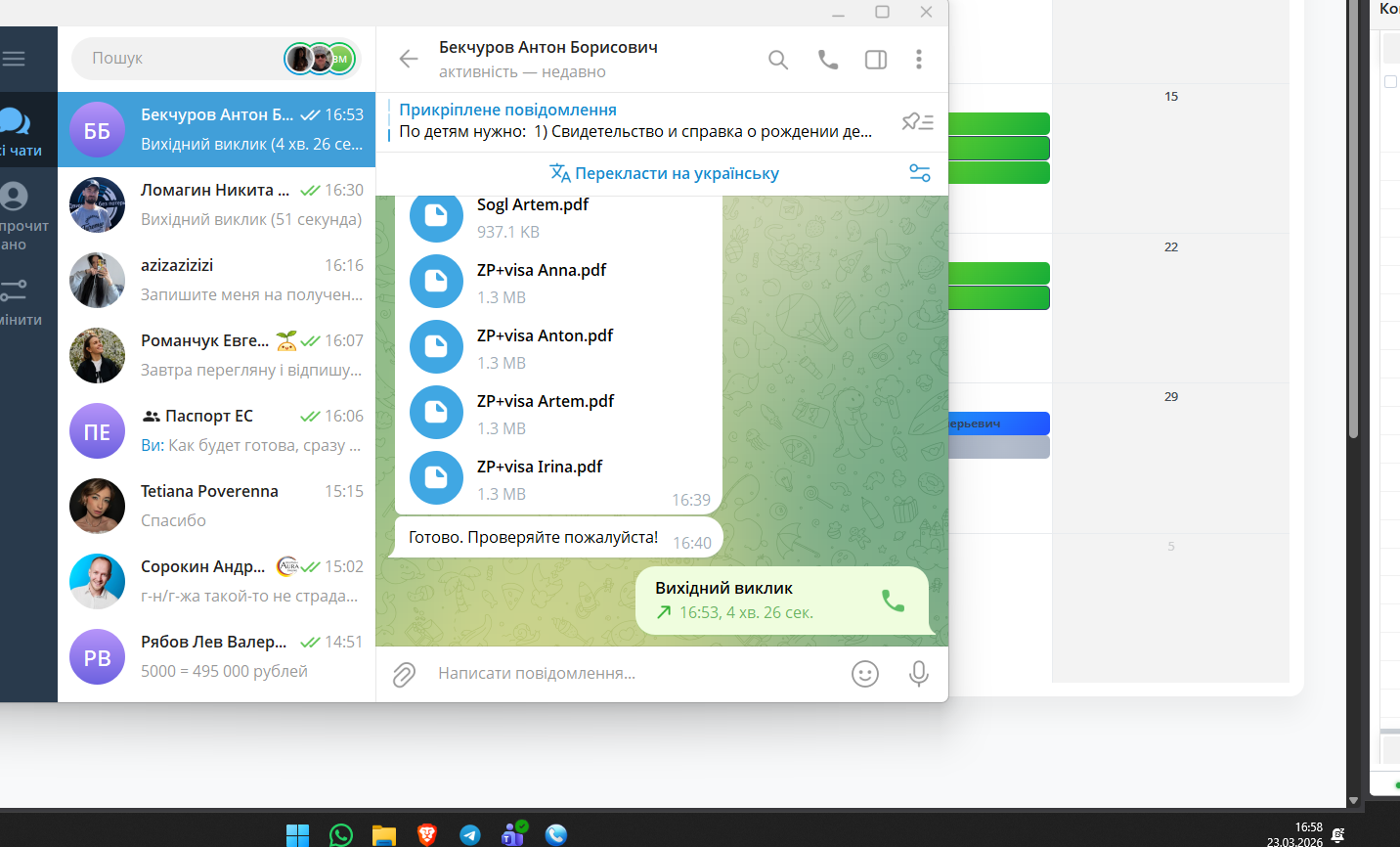The width and height of the screenshot is (1400, 847).
Task: Open the Telegram hamburger menu
Action: 14,59
